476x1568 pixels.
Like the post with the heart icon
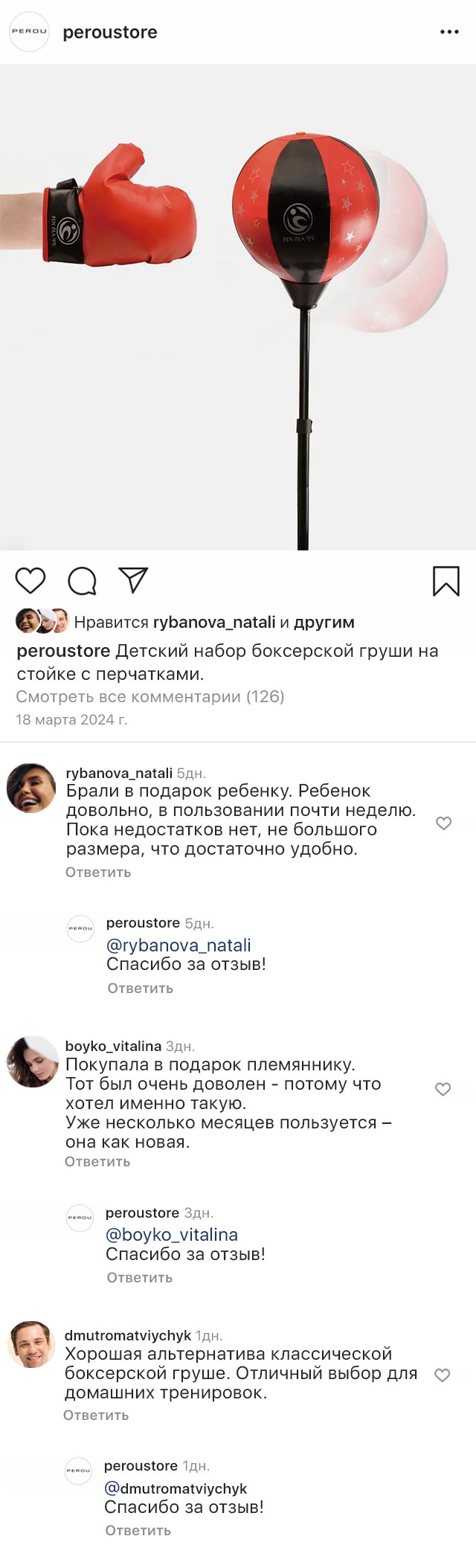(30, 580)
